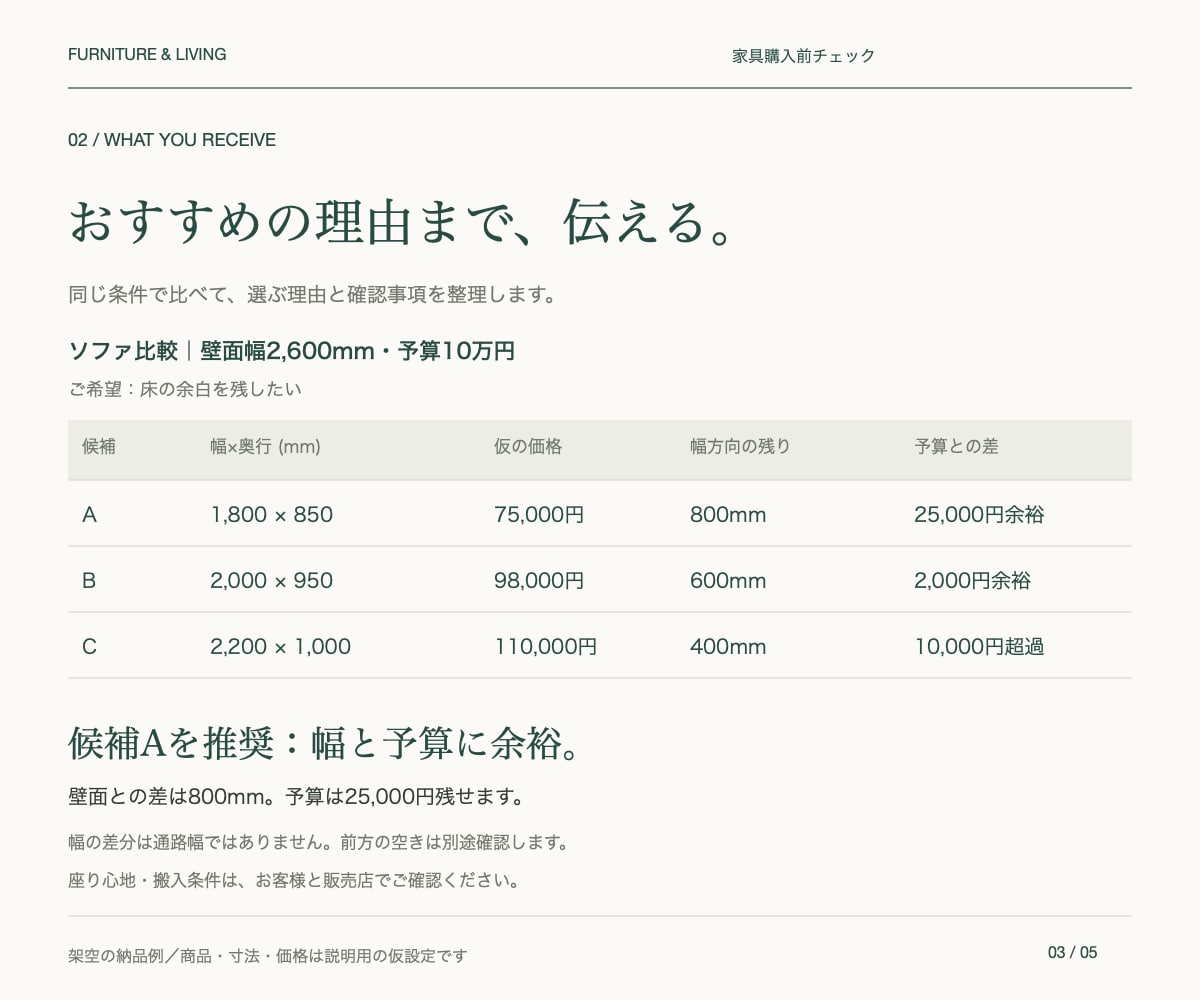1200x1000 pixels.
Task: Select the 02 / WHAT YOU RECEIVE section label
Action: pyautogui.click(x=172, y=140)
